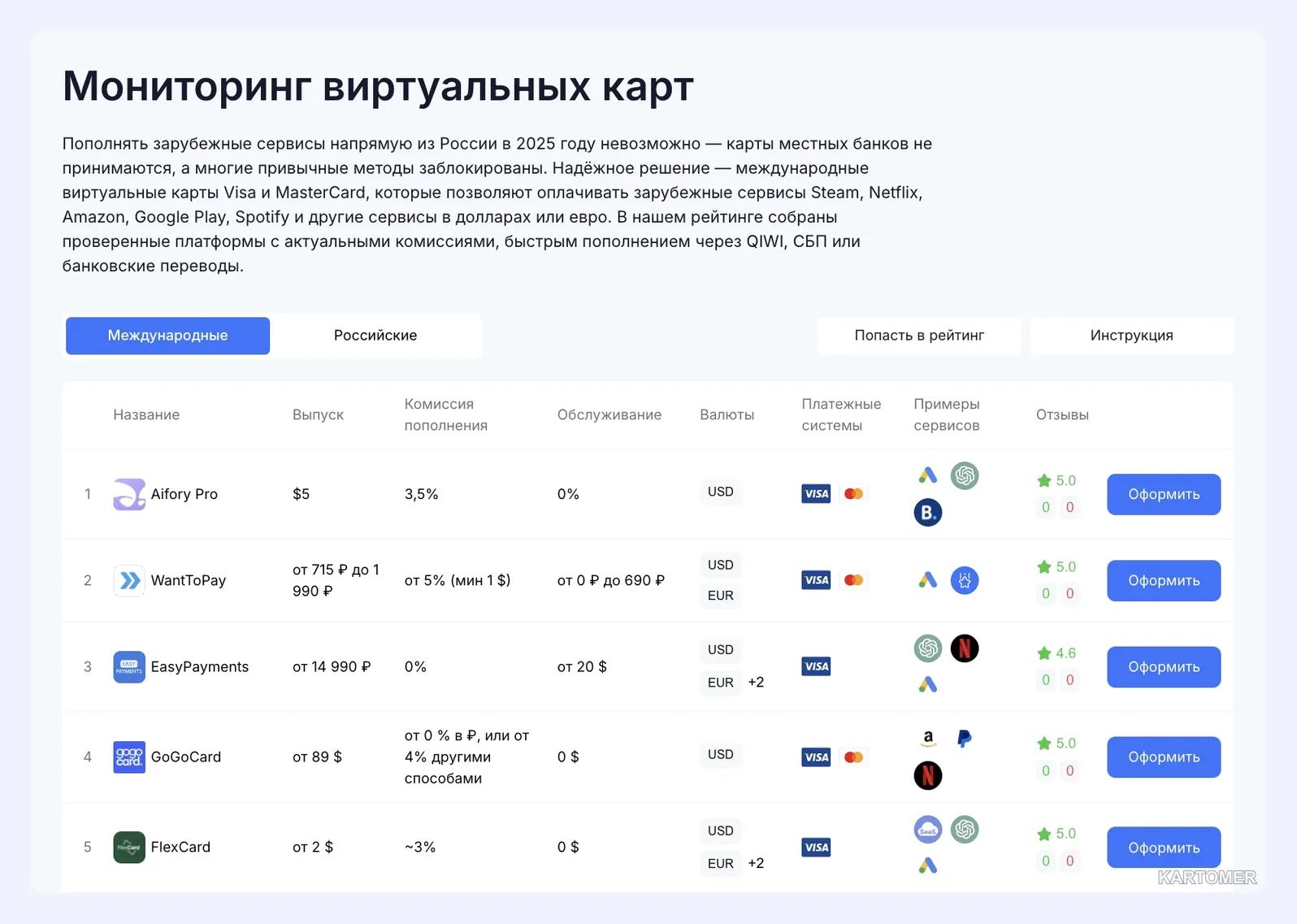Choose Оформить for EasyPayments
1297x924 pixels.
(x=1164, y=667)
